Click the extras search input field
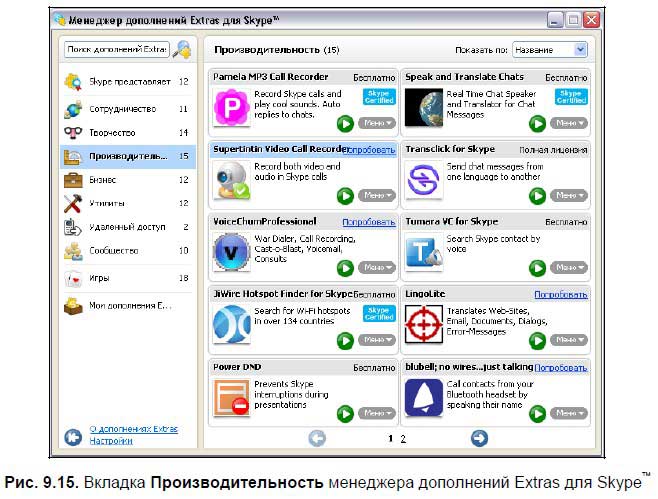Image resolution: width=658 pixels, height=499 pixels. [x=116, y=49]
